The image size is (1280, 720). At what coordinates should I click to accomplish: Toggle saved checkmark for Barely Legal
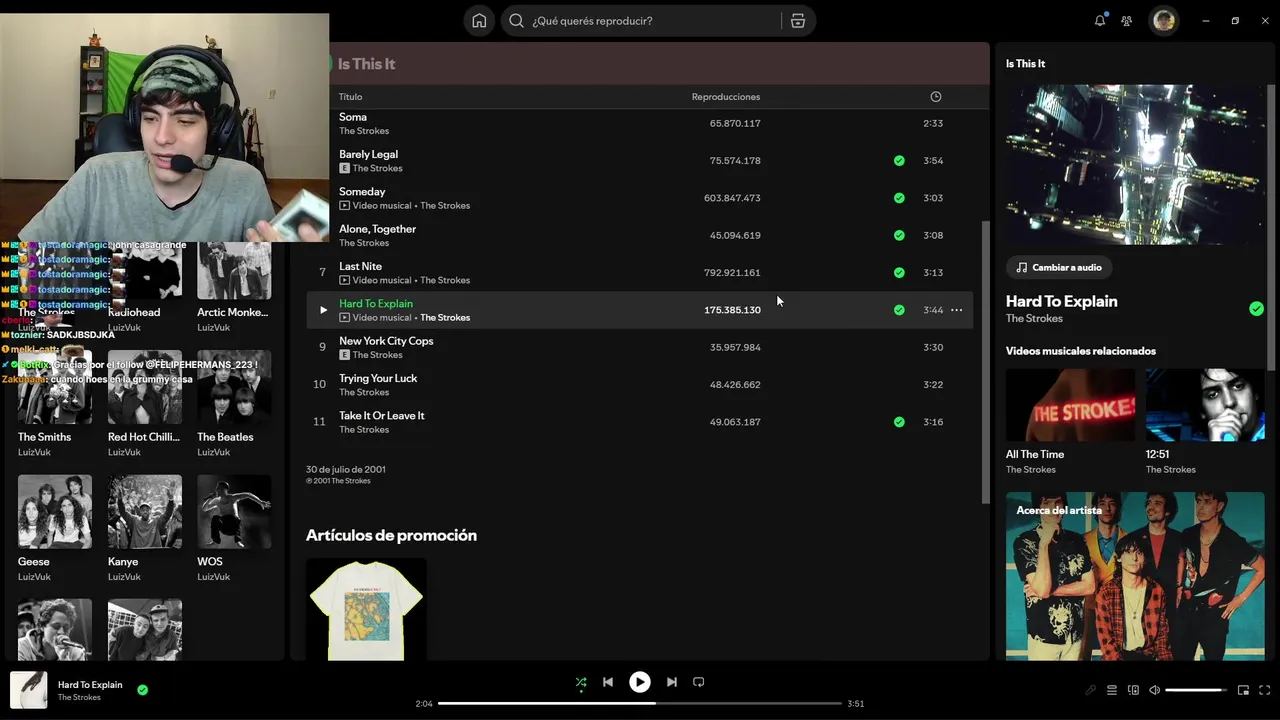(x=899, y=160)
